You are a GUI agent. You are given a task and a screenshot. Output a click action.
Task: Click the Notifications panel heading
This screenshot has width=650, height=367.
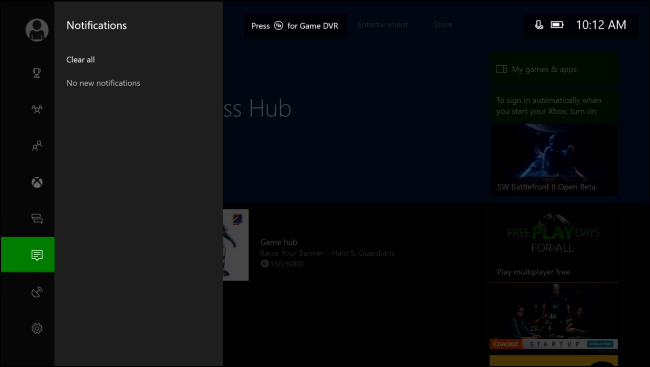(x=97, y=25)
